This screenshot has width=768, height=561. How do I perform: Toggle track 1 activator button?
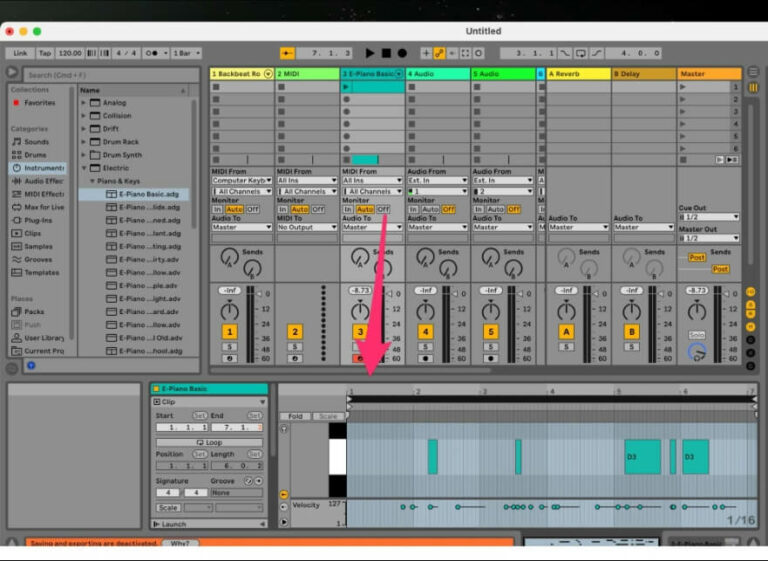pos(229,332)
